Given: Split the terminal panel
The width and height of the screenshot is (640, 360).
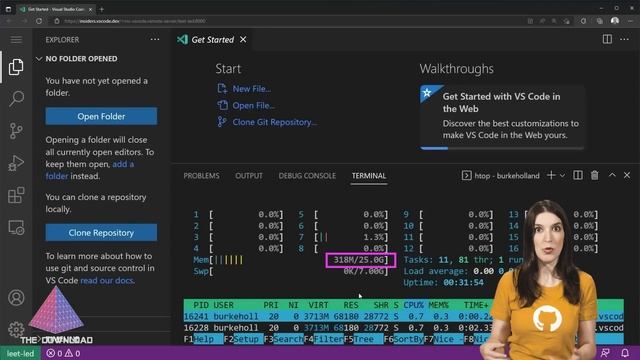Looking at the screenshot, I should 578,175.
